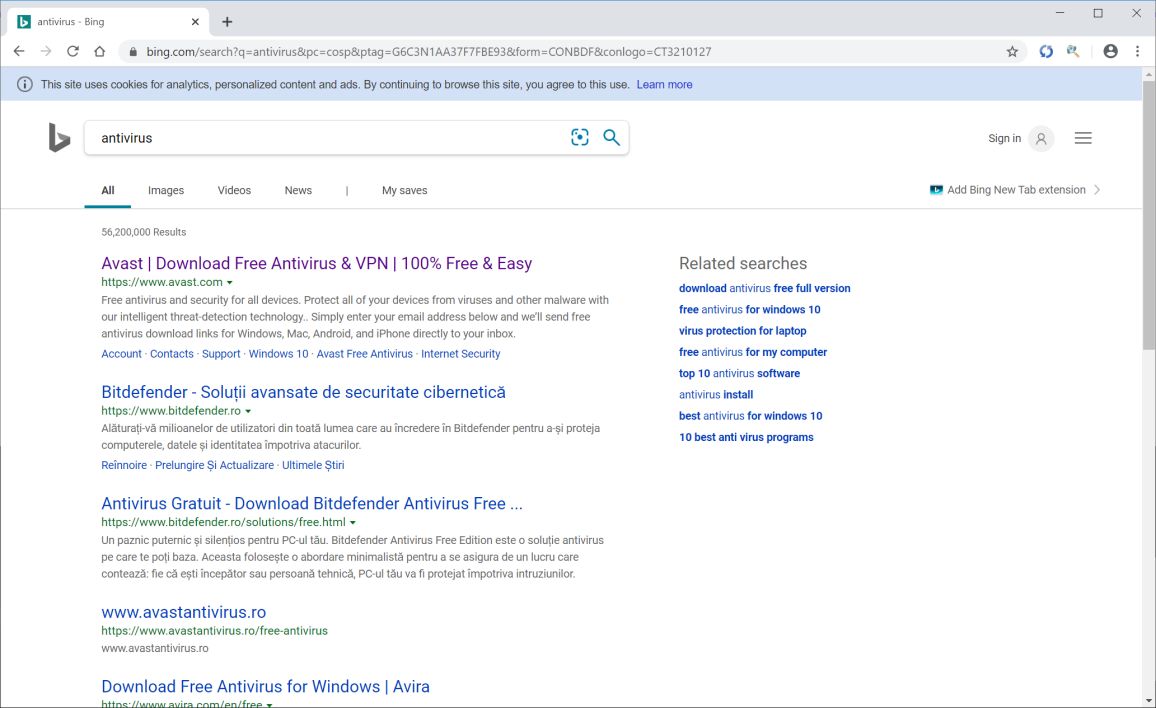Screen dimensions: 1156x708
Task: Click the Bing logo icon
Action: coord(59,139)
